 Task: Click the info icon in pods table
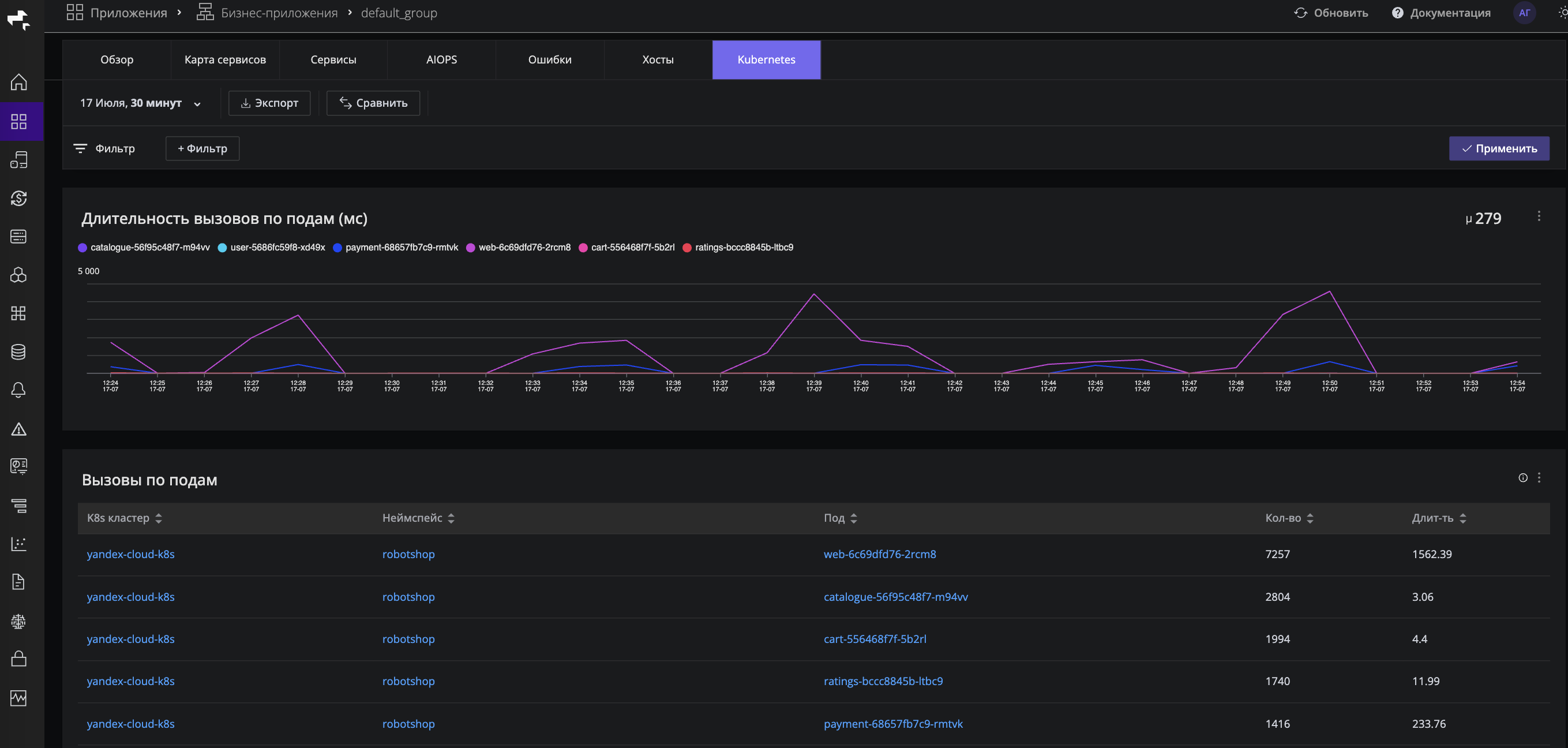tap(1522, 477)
